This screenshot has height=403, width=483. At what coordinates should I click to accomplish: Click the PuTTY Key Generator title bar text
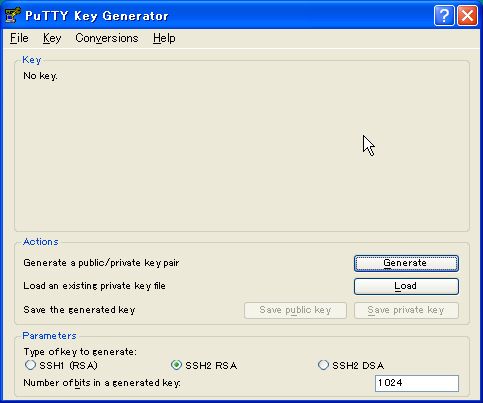pyautogui.click(x=97, y=16)
